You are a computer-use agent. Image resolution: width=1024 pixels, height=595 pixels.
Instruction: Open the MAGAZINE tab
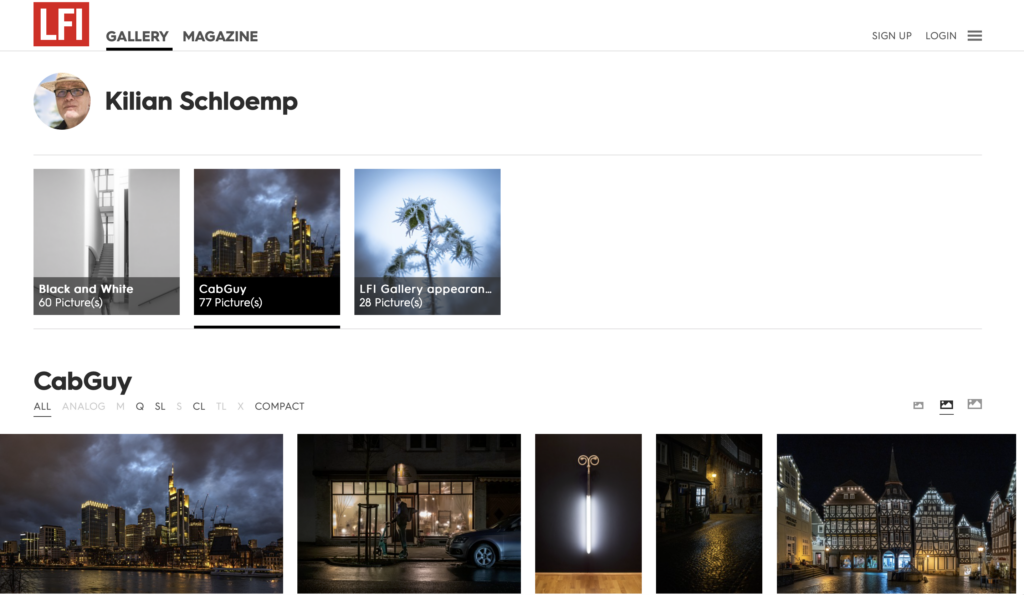point(220,37)
